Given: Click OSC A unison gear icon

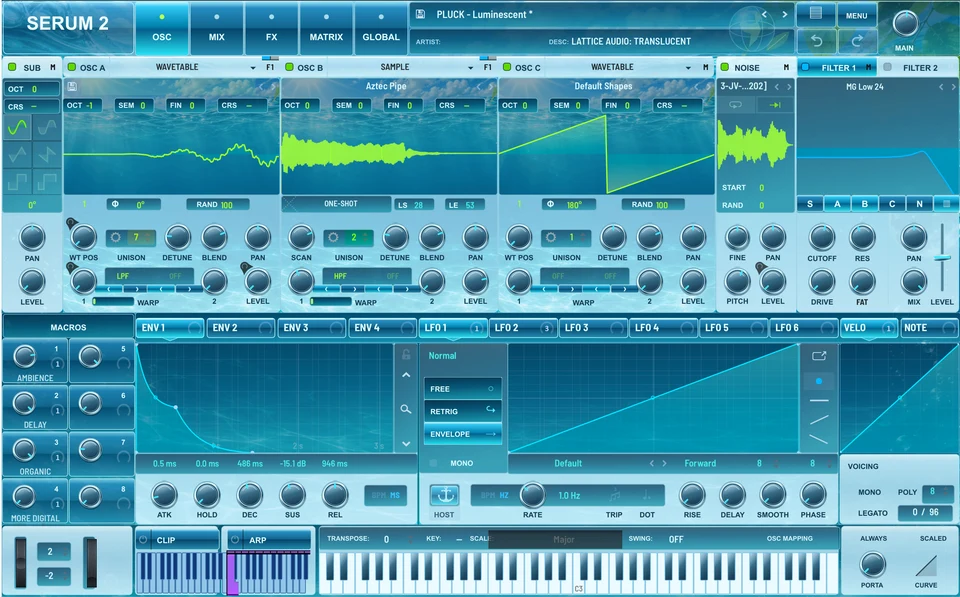Looking at the screenshot, I should pyautogui.click(x=116, y=237).
